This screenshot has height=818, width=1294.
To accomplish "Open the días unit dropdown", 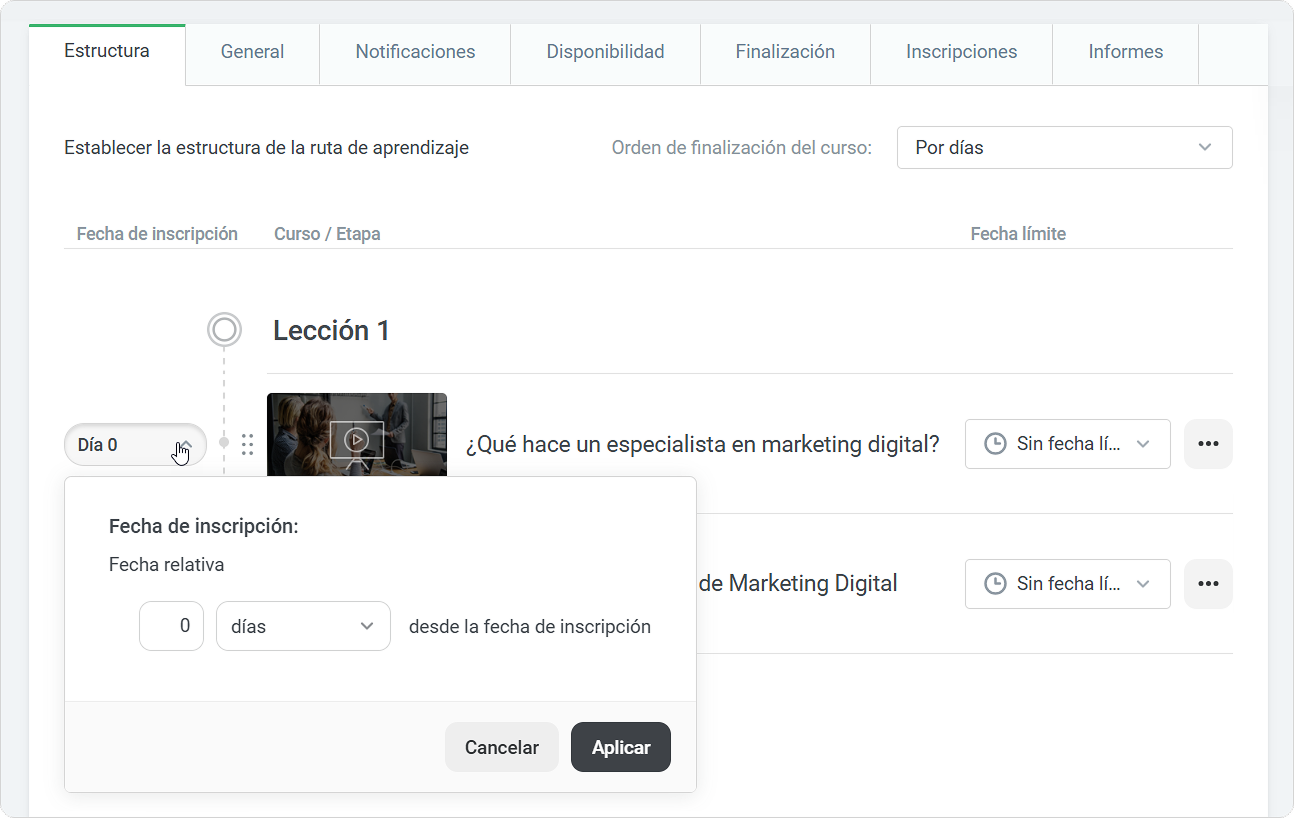I will (303, 626).
